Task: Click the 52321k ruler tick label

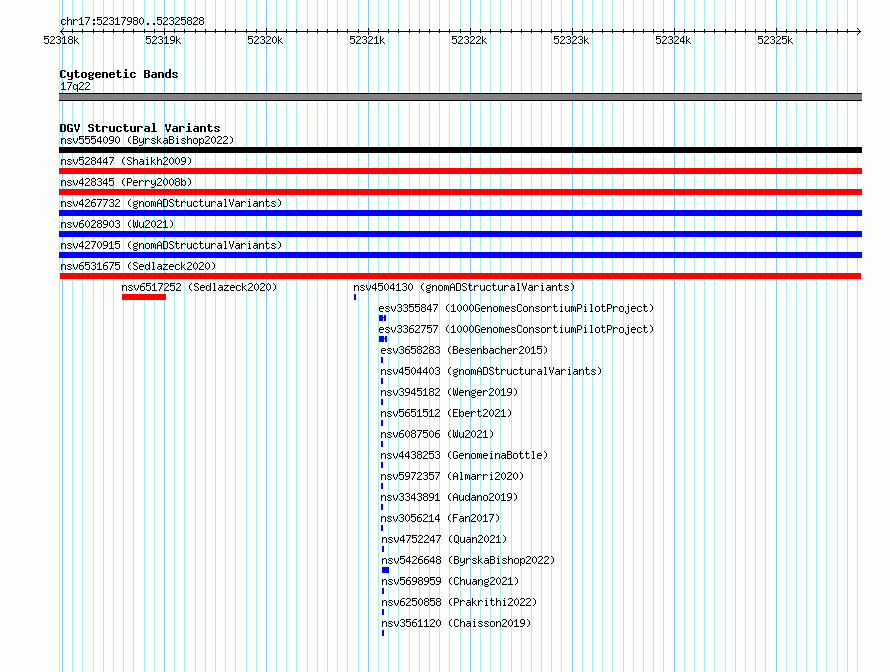Action: tap(367, 40)
